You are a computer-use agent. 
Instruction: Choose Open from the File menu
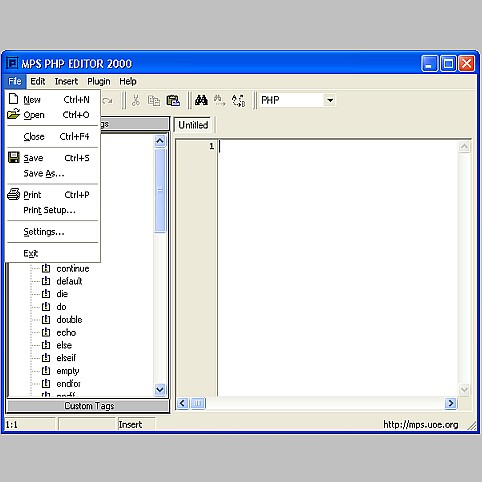pyautogui.click(x=53, y=115)
